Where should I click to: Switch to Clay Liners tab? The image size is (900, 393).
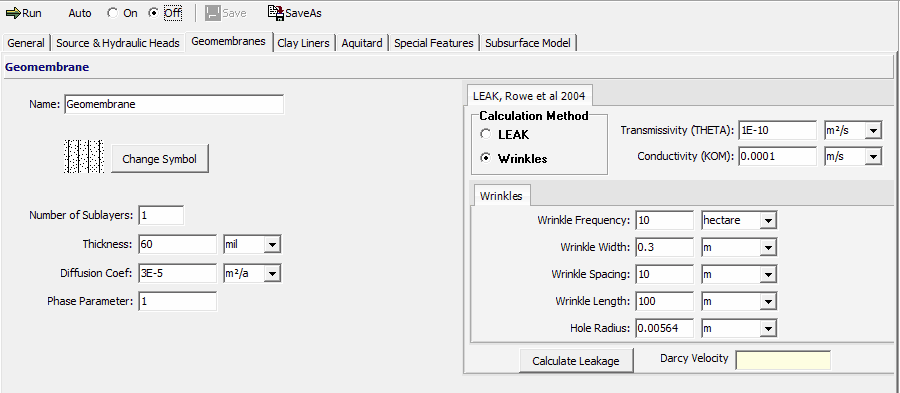(x=304, y=43)
